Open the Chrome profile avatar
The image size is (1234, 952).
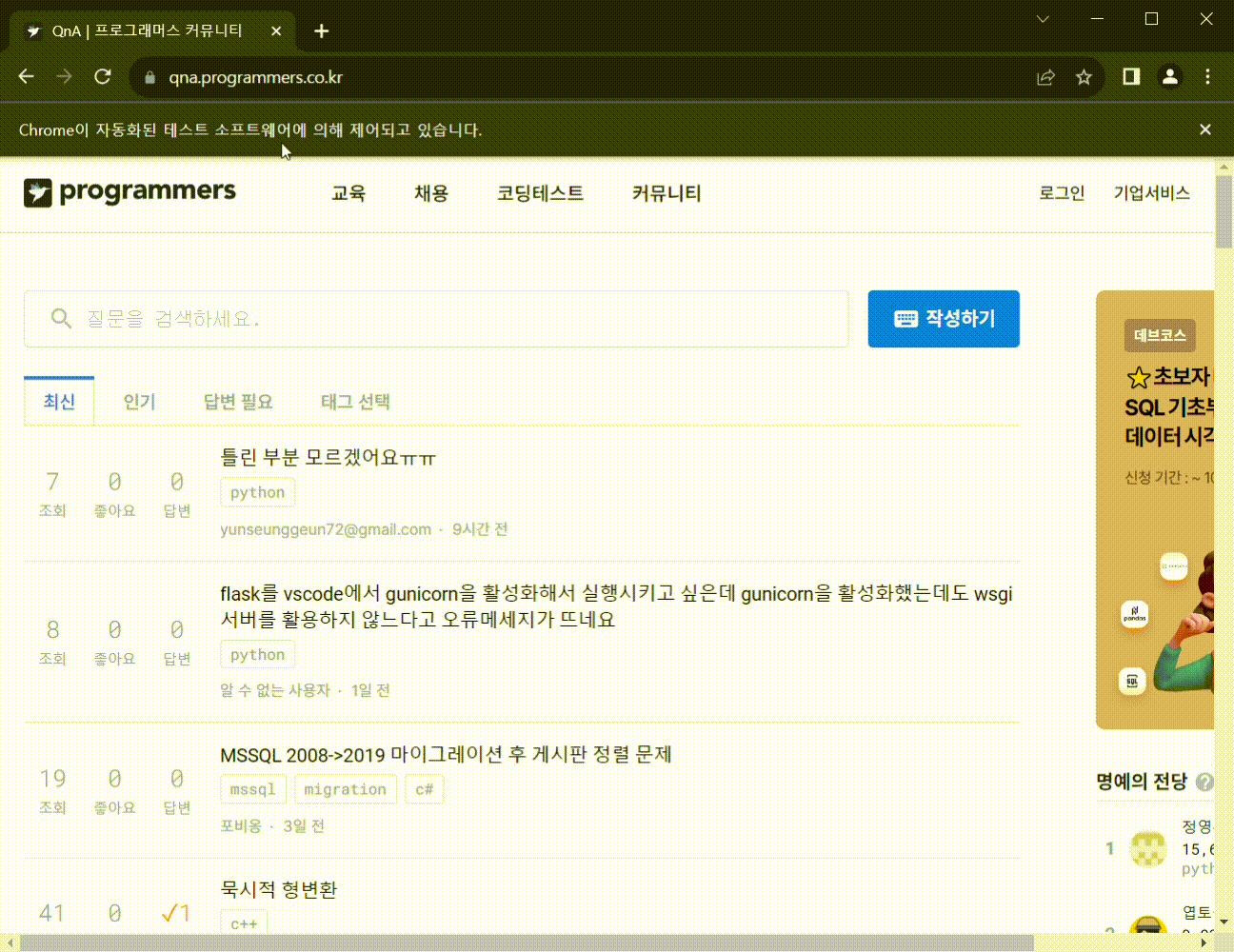1170,77
